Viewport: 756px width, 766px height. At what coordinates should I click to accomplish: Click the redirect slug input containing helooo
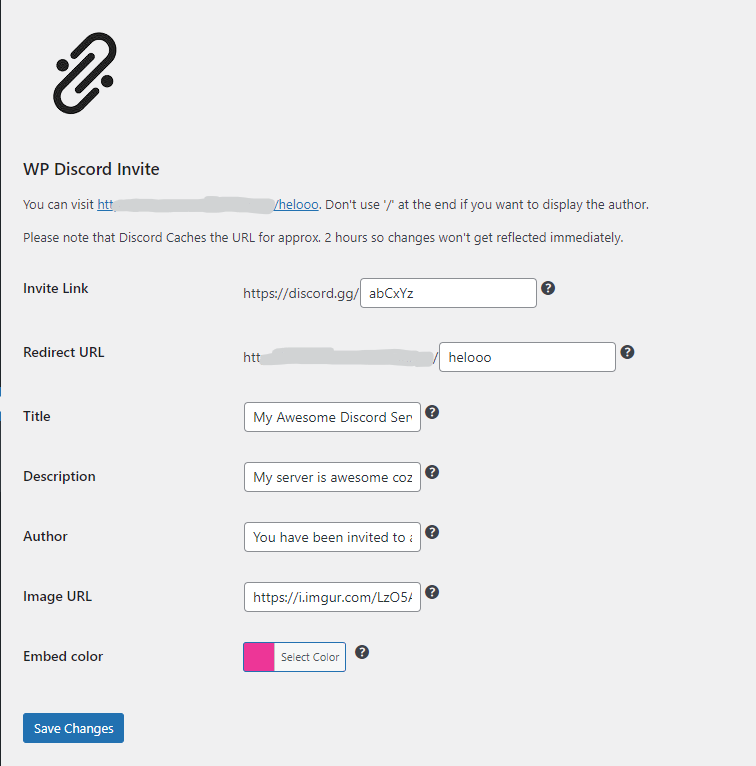(x=527, y=357)
